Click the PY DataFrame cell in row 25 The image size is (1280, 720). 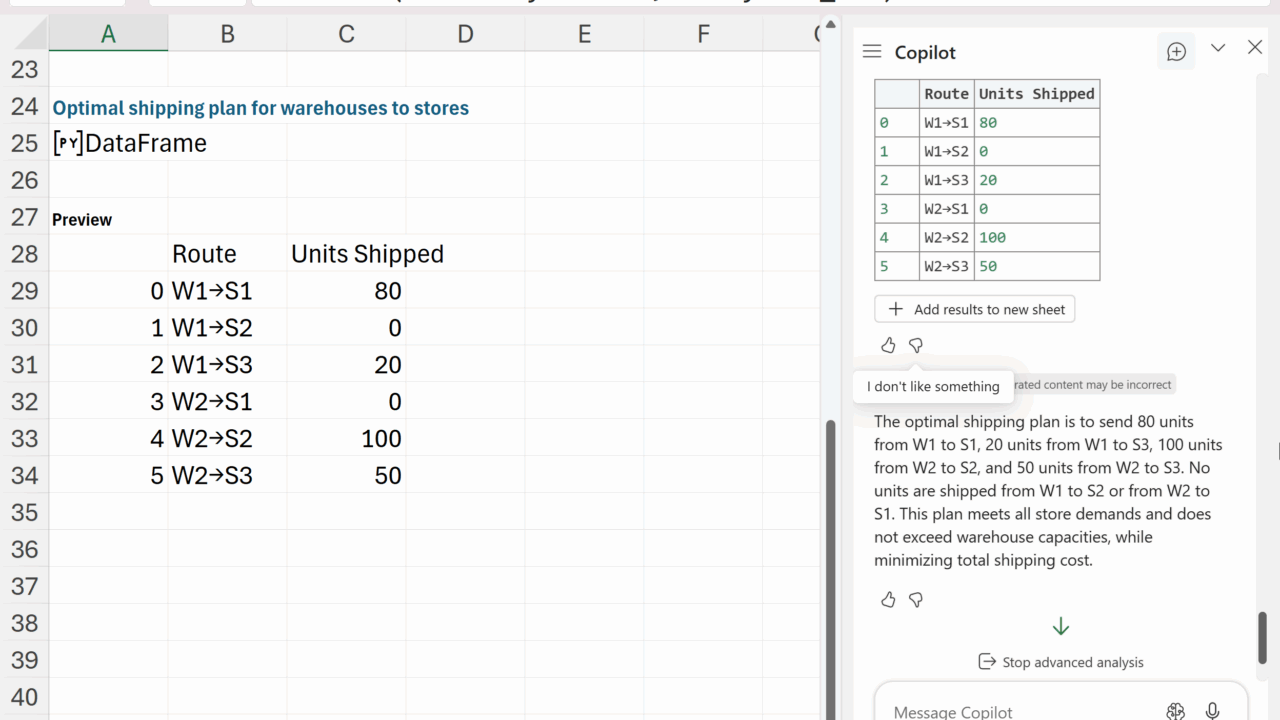[108, 143]
